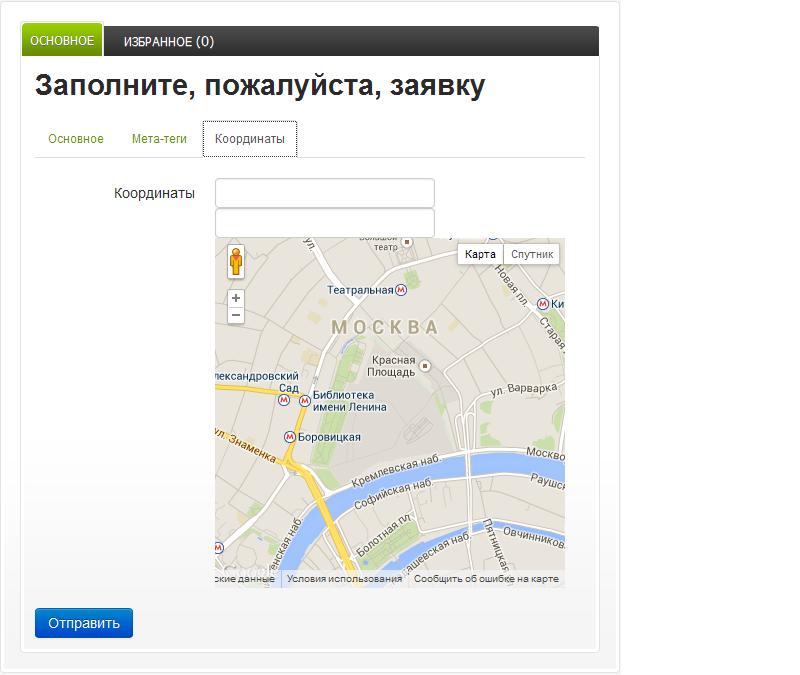Click the Китай-город metro icon at the map's edge
Screen dimensions: 800x675
click(543, 304)
